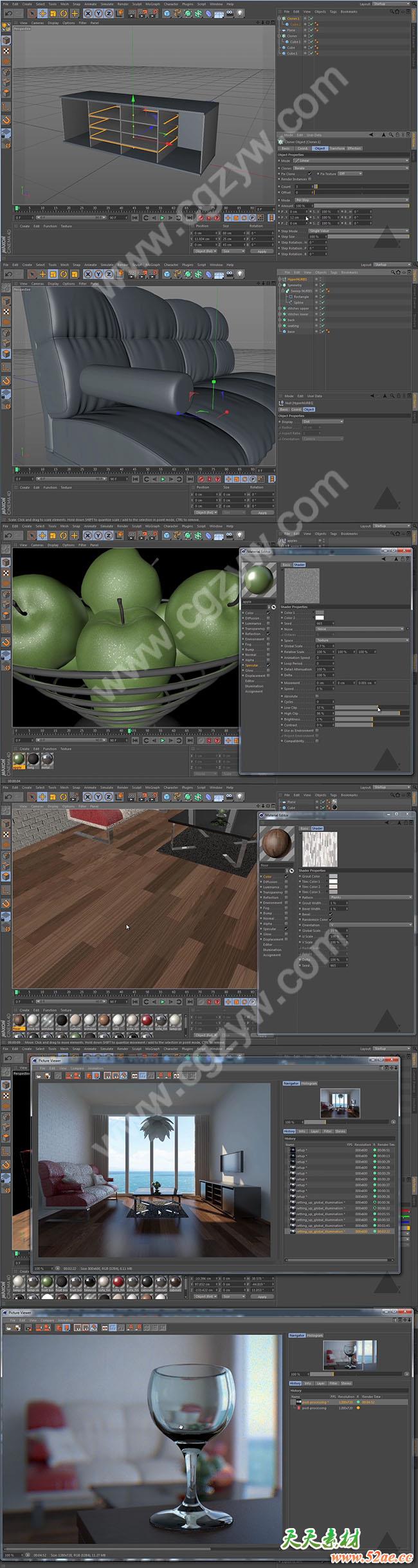The image size is (418, 1568).
Task: Switch to Histogram tab in room Picture Viewer
Action: coord(309,1083)
